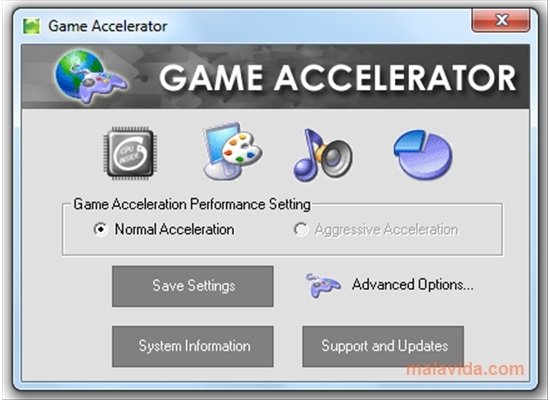Click the Normal Acceleration label text

click(174, 229)
